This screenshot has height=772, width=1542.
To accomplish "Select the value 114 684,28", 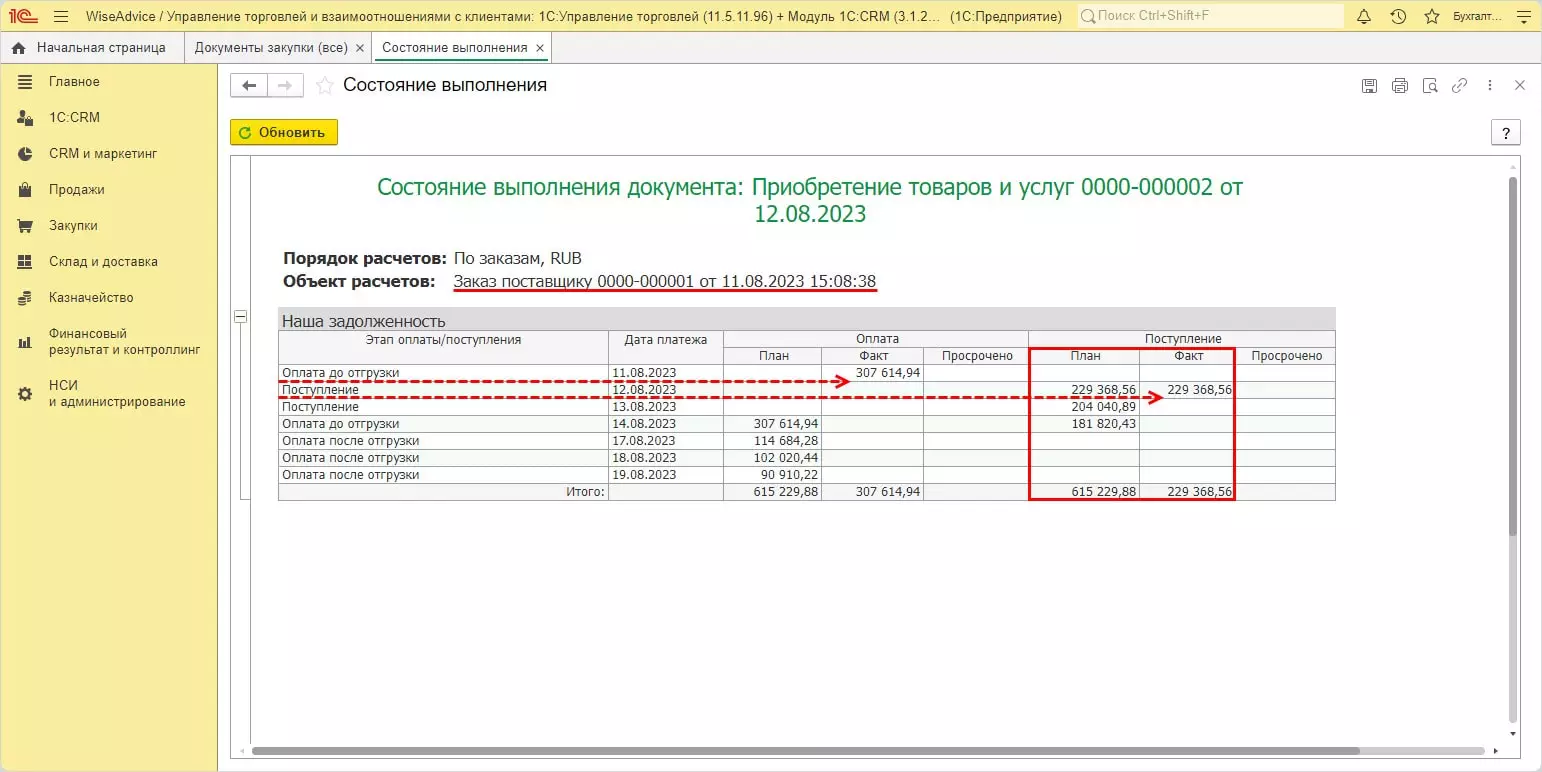I will [786, 441].
